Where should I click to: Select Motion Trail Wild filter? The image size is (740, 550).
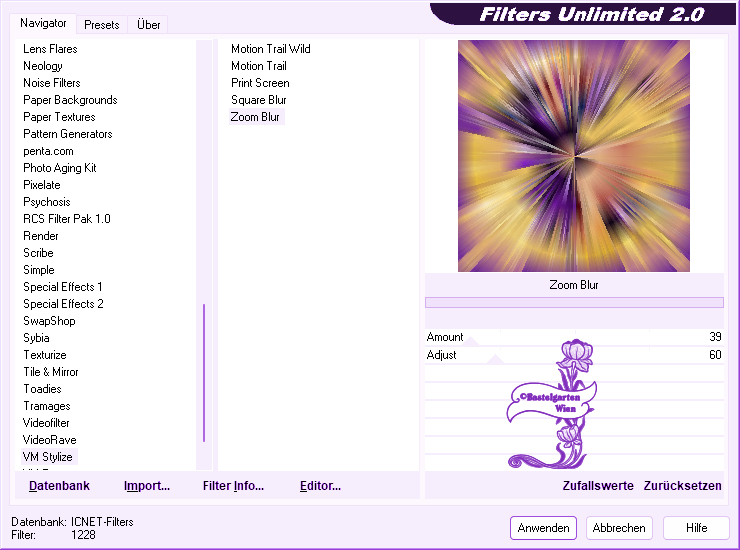270,49
